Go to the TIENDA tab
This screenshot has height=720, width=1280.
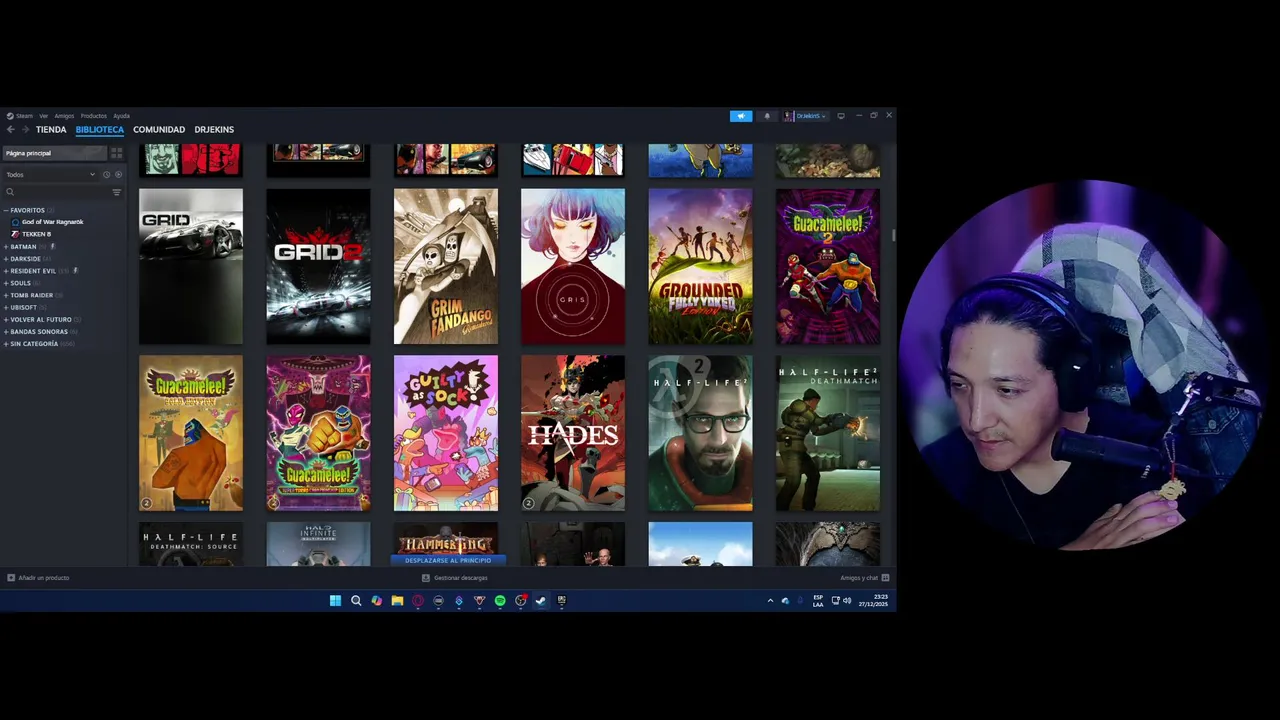tap(51, 130)
